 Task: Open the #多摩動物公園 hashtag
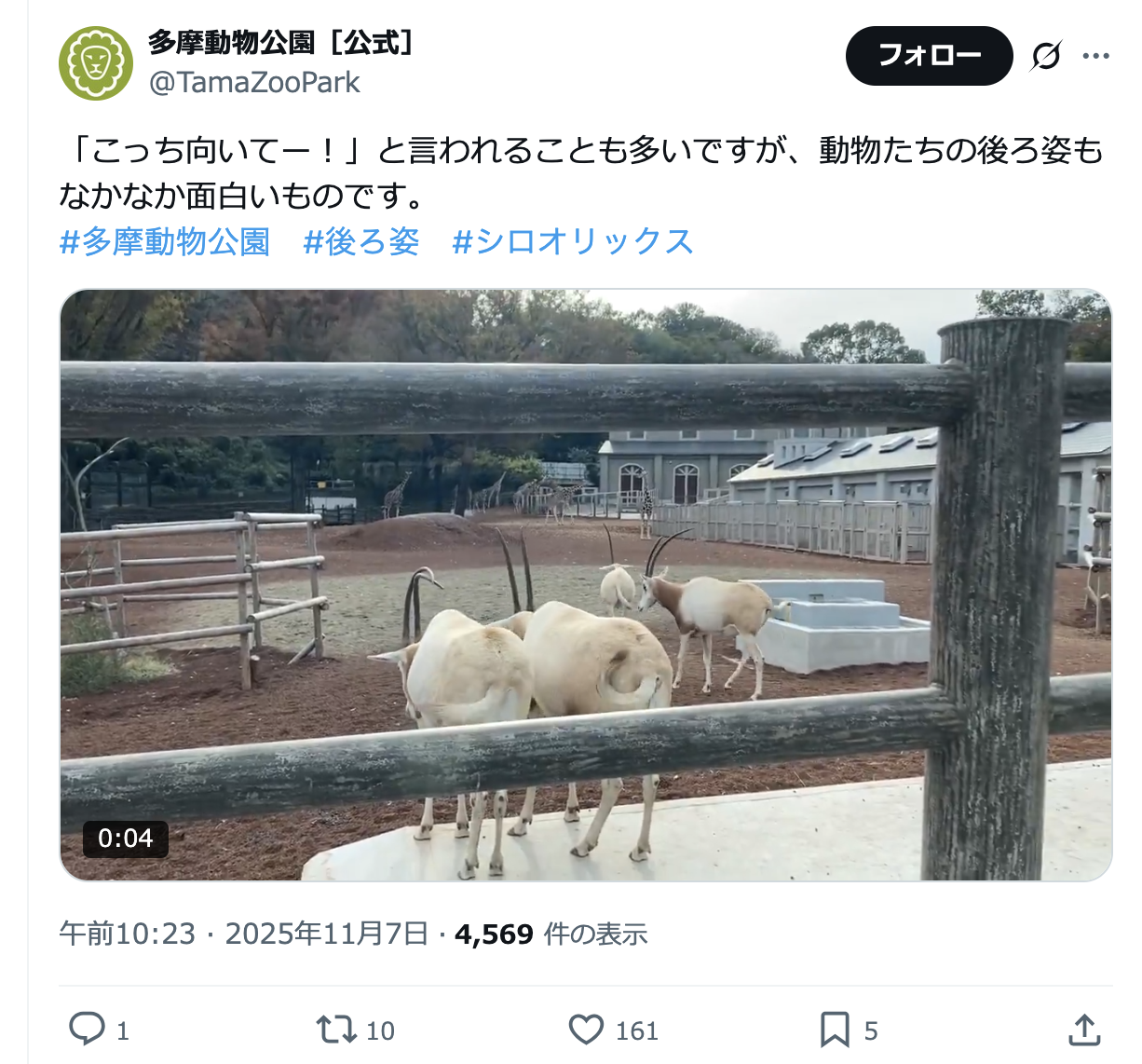[x=165, y=241]
